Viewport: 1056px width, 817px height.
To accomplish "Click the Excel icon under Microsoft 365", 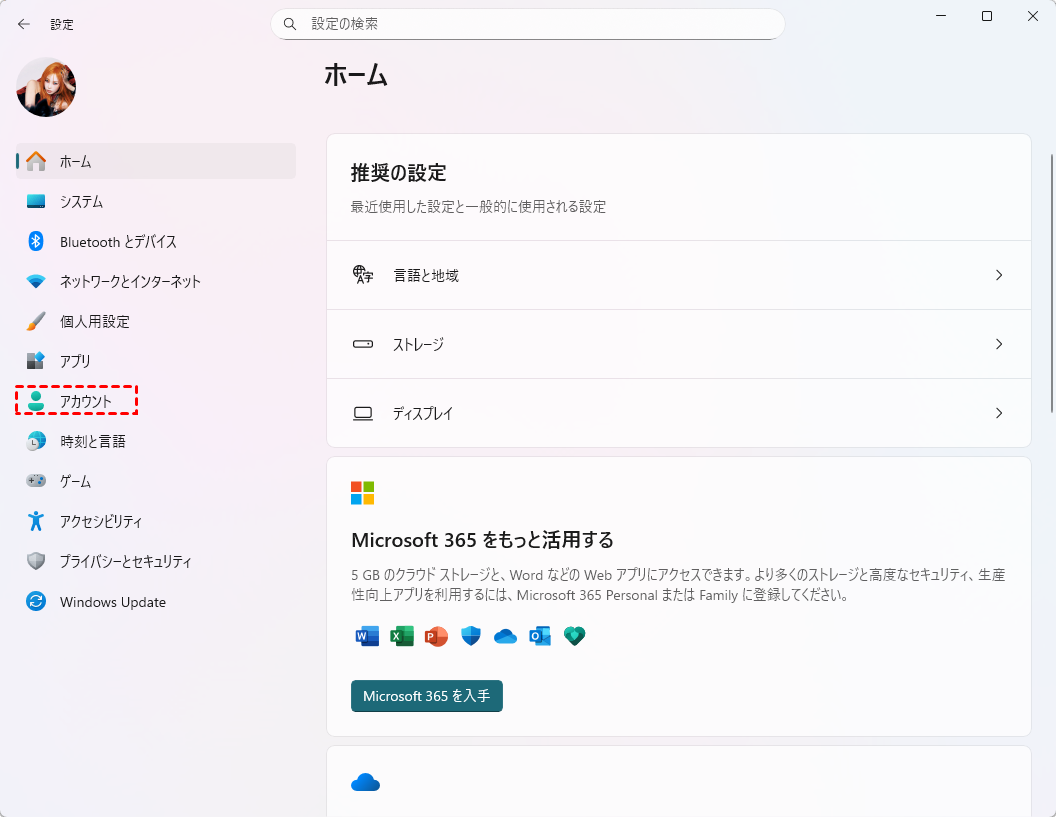I will [402, 636].
